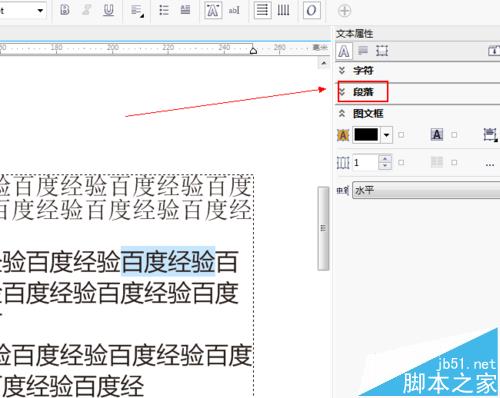Click the orange frame background color icon
This screenshot has height=398, width=500.
point(343,135)
